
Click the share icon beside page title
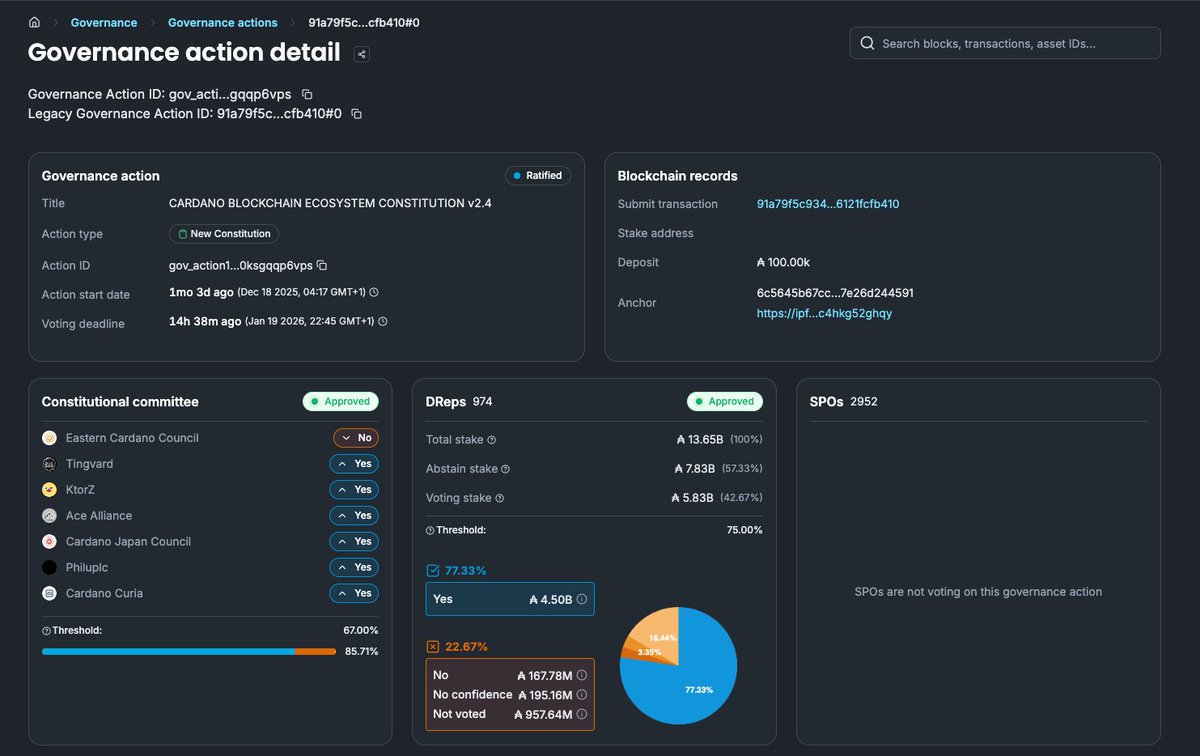[362, 54]
